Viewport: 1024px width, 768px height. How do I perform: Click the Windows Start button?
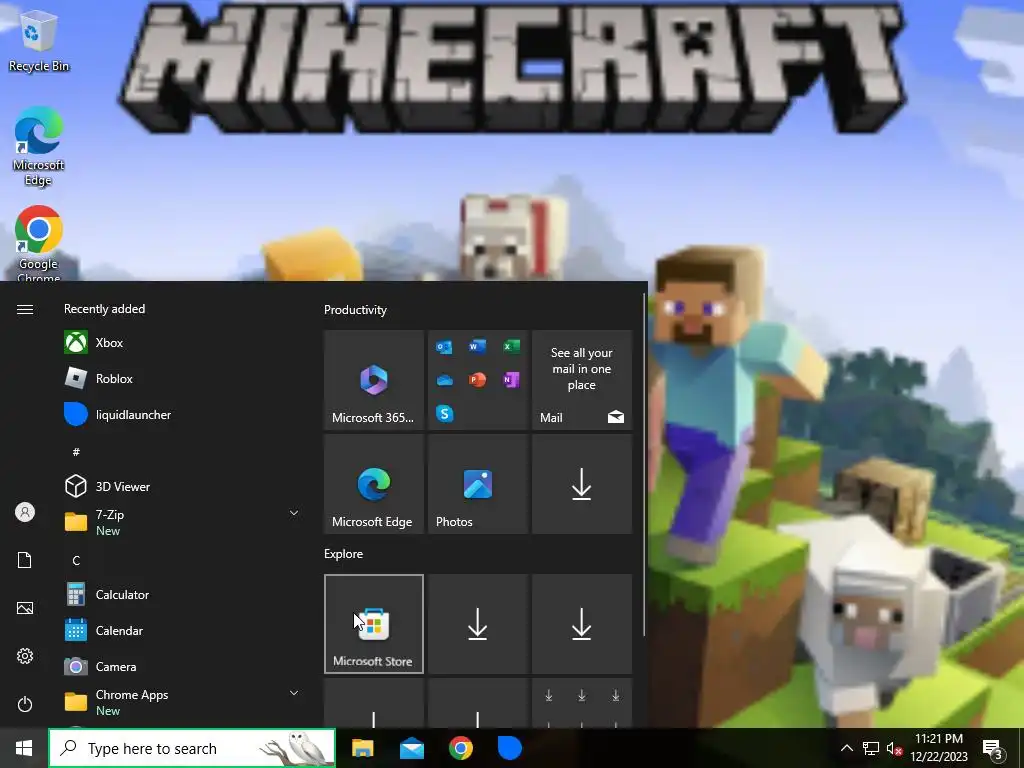24,748
